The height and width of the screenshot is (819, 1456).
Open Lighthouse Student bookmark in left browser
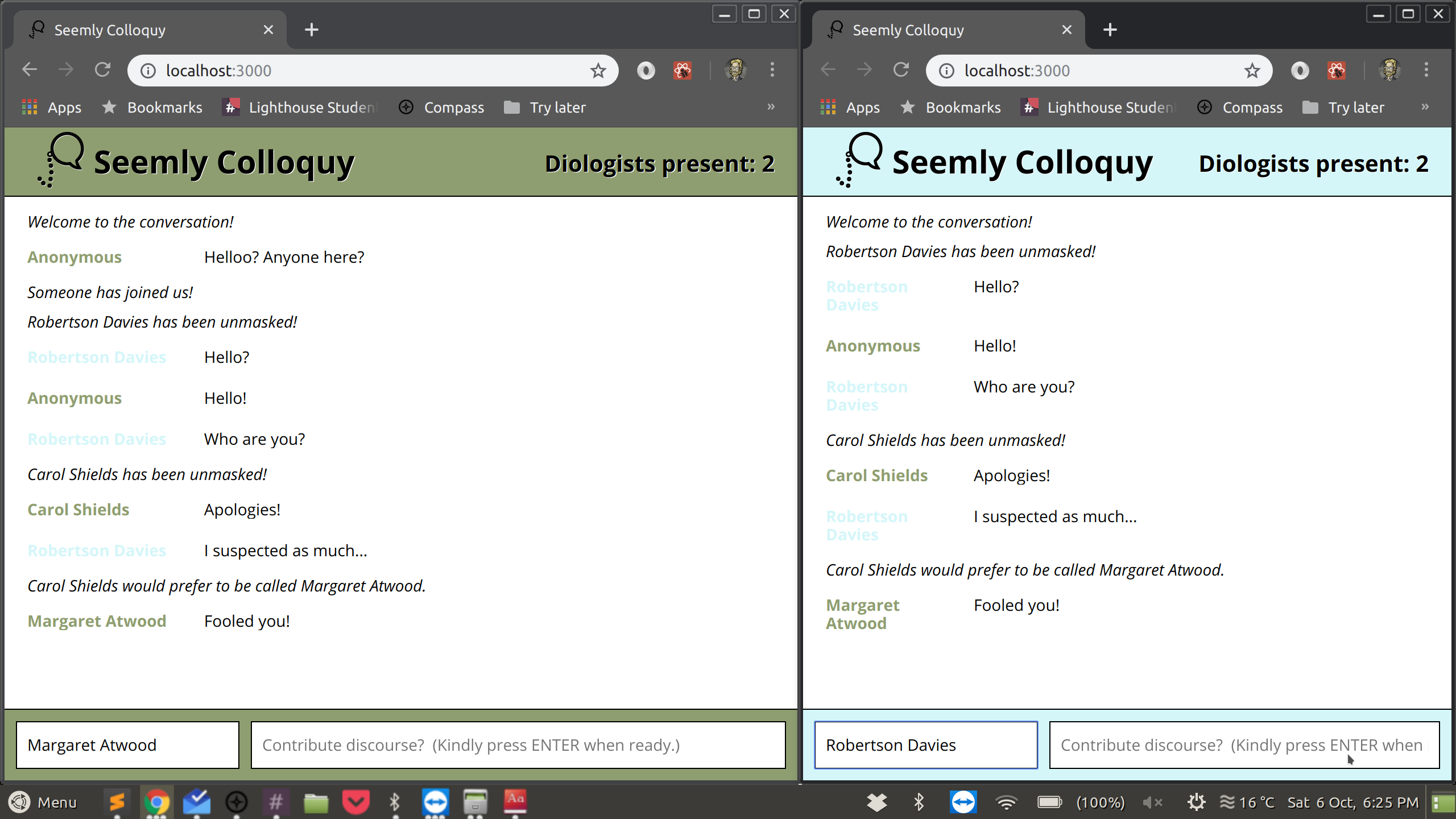(300, 107)
